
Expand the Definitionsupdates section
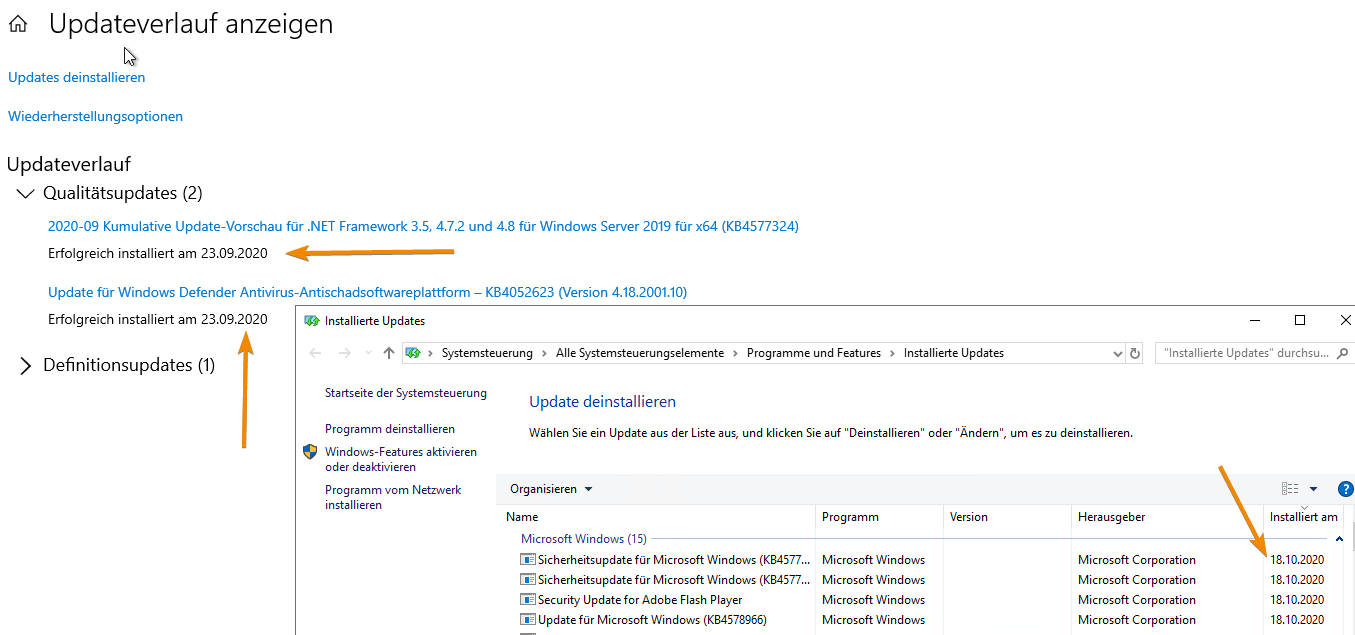26,366
